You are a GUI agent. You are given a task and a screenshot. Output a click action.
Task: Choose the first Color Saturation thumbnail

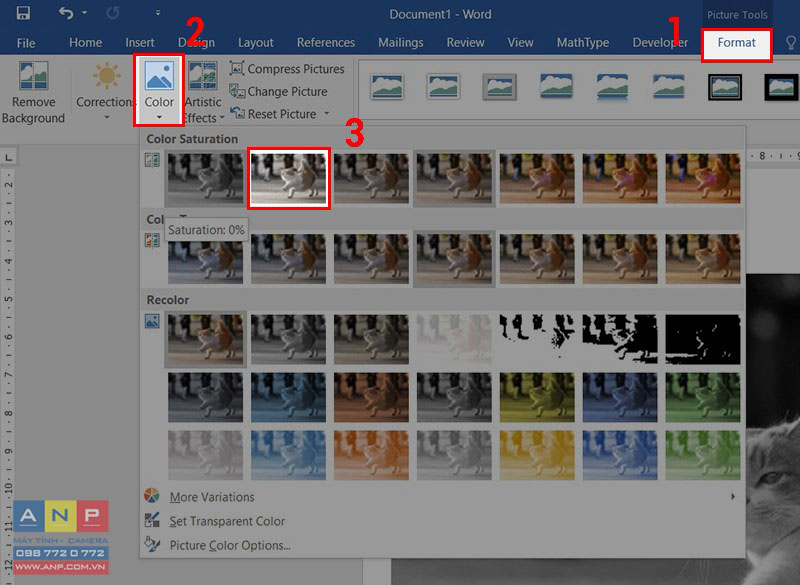(x=206, y=179)
